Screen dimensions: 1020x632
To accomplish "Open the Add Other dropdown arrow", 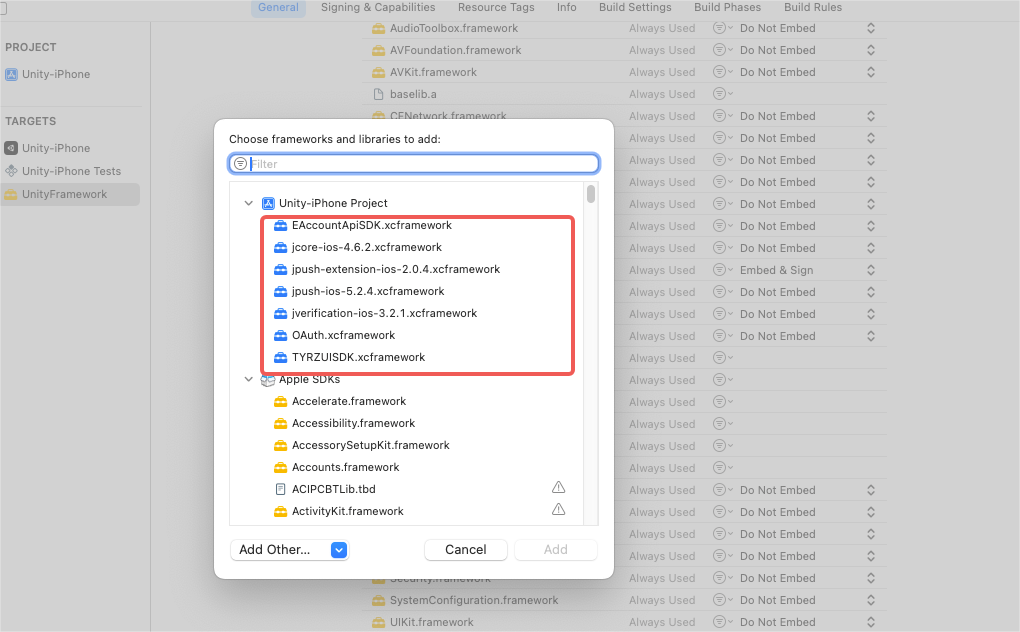I will point(339,550).
